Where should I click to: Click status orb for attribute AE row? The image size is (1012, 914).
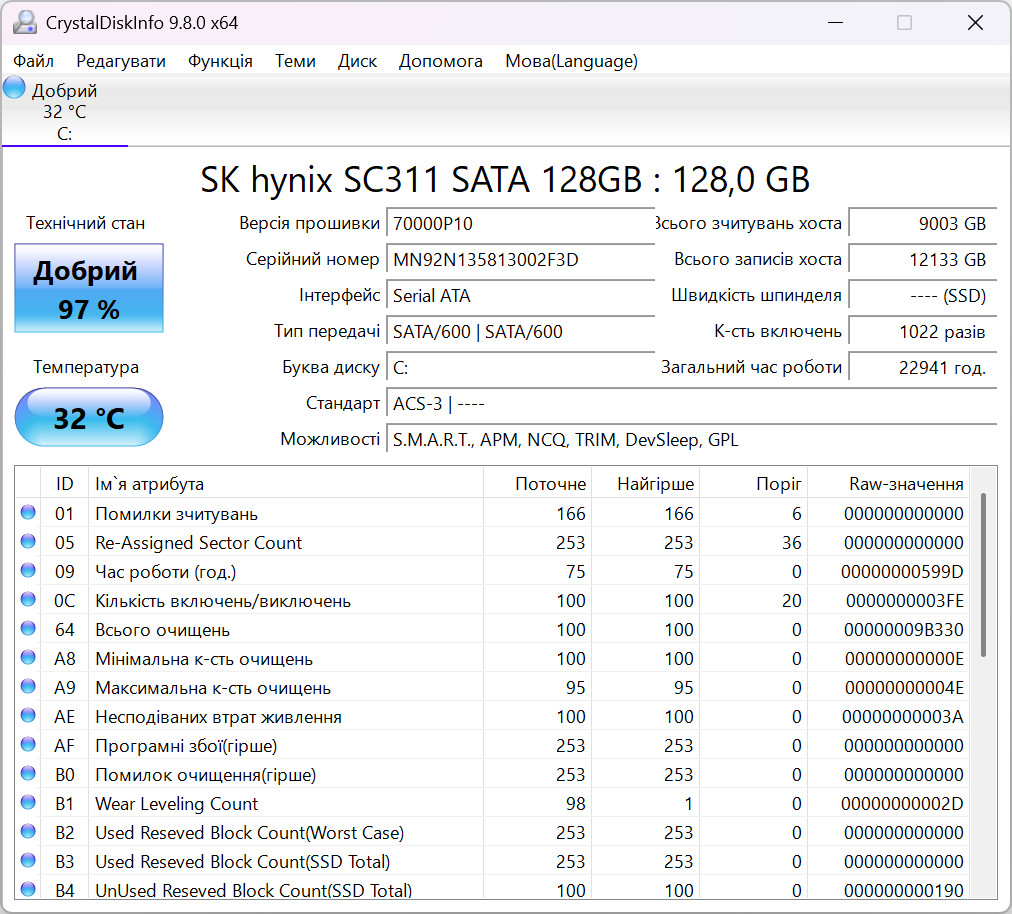click(28, 715)
